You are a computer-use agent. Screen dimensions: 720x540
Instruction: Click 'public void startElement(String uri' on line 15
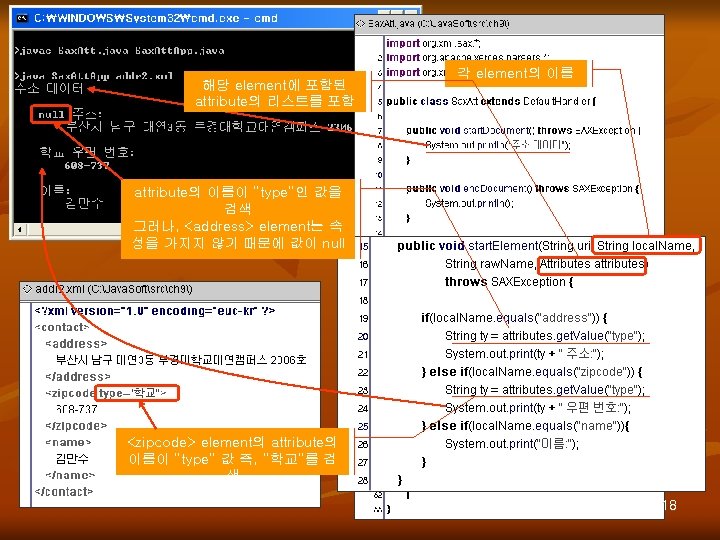tap(494, 246)
